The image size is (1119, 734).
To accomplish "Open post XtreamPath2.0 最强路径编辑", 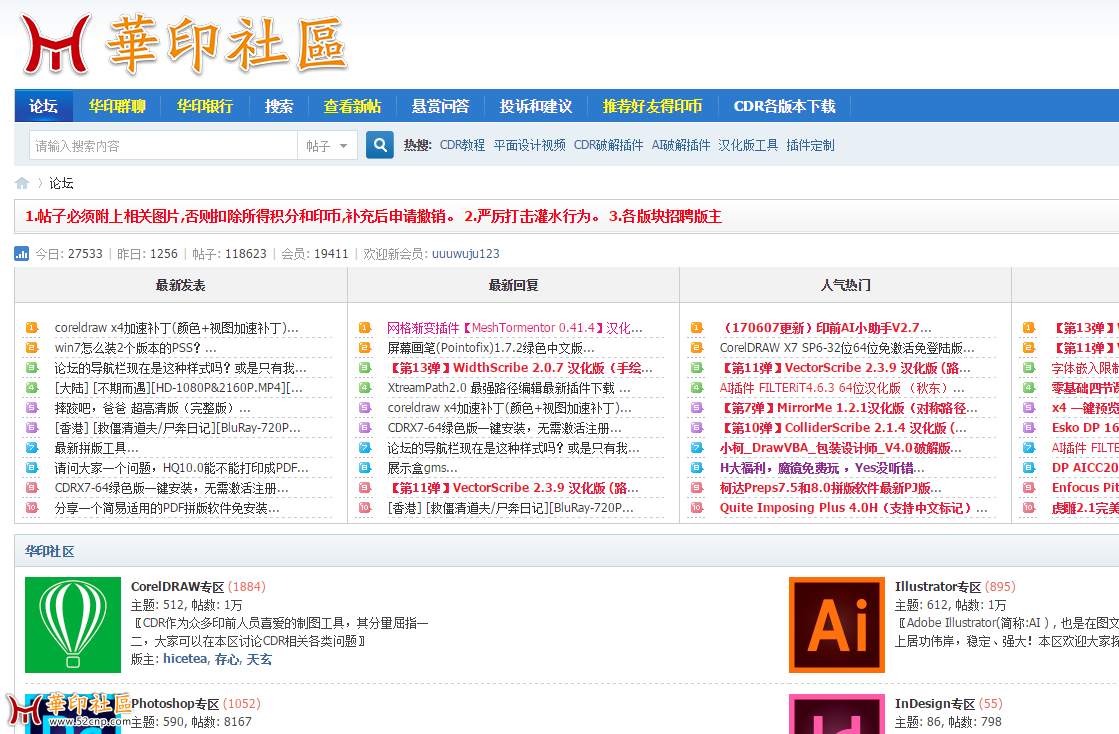I will [509, 388].
